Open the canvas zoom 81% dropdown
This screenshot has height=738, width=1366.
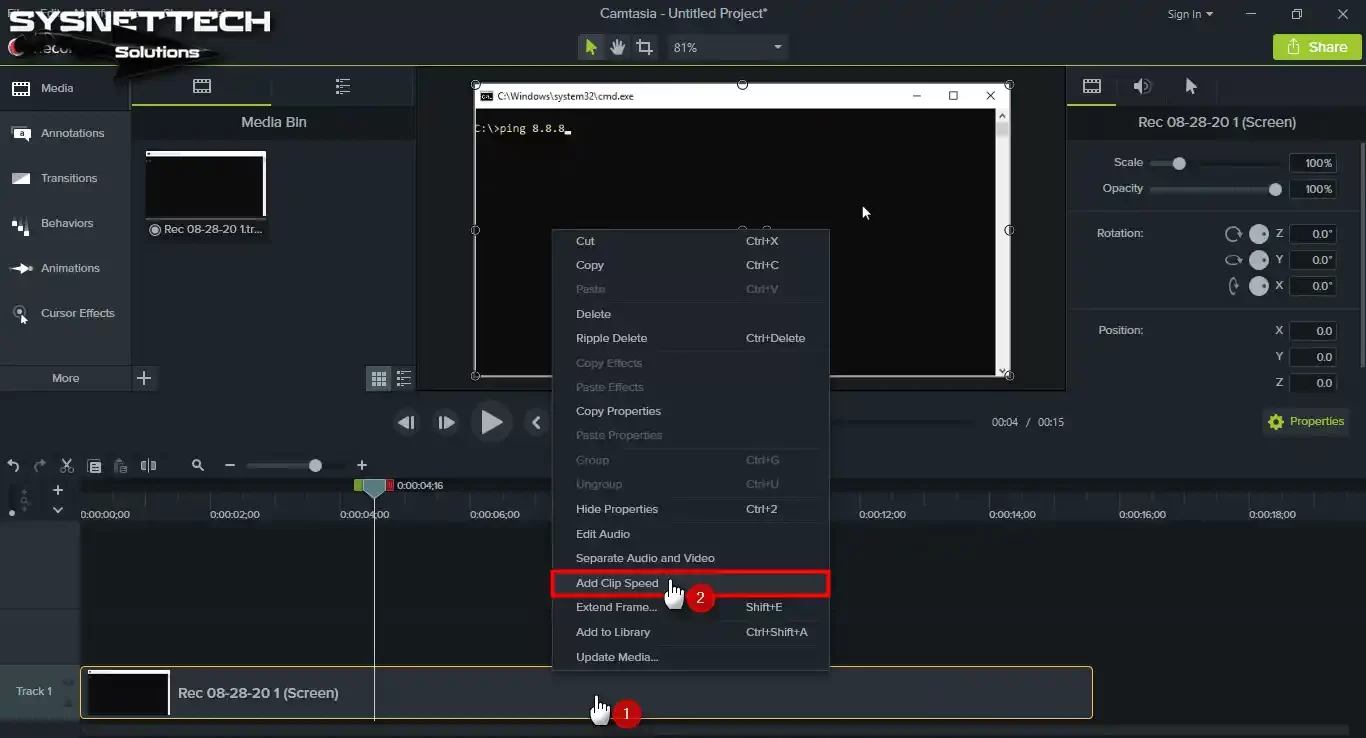pos(727,47)
